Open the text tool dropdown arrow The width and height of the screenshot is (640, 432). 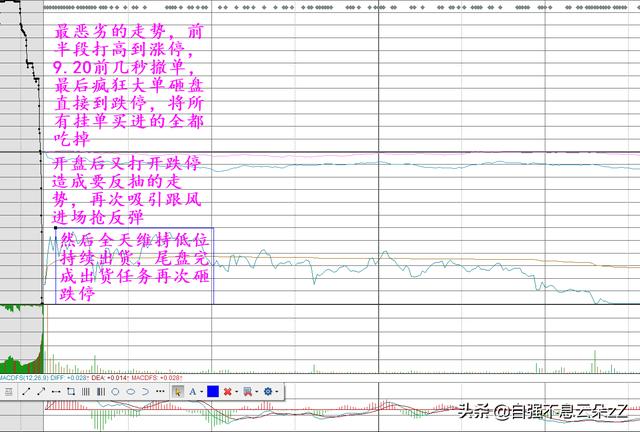pos(201,391)
